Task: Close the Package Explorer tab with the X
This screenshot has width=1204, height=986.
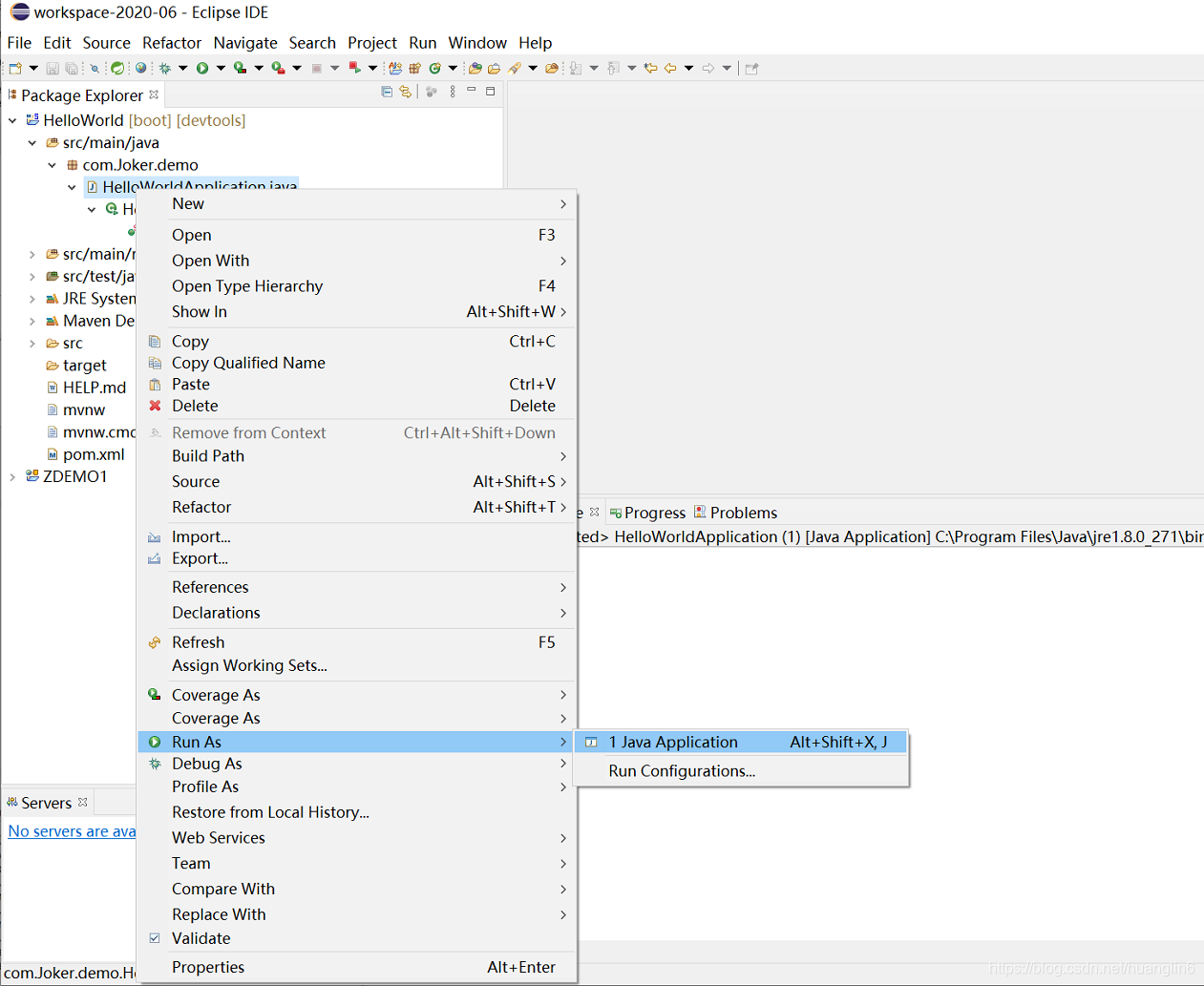Action: coord(154,94)
